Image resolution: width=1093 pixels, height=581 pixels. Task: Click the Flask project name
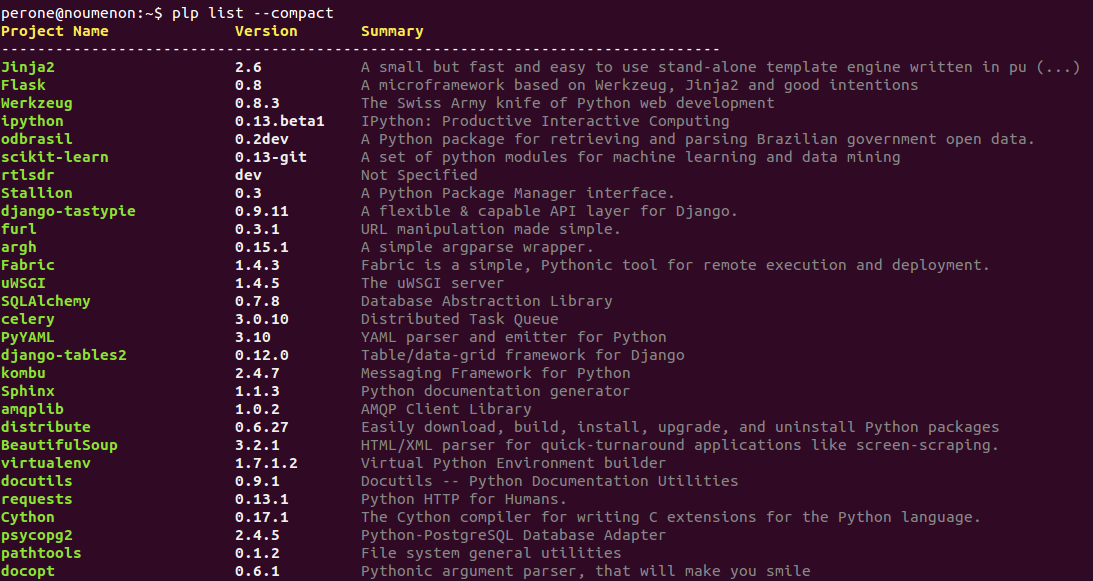(x=23, y=85)
